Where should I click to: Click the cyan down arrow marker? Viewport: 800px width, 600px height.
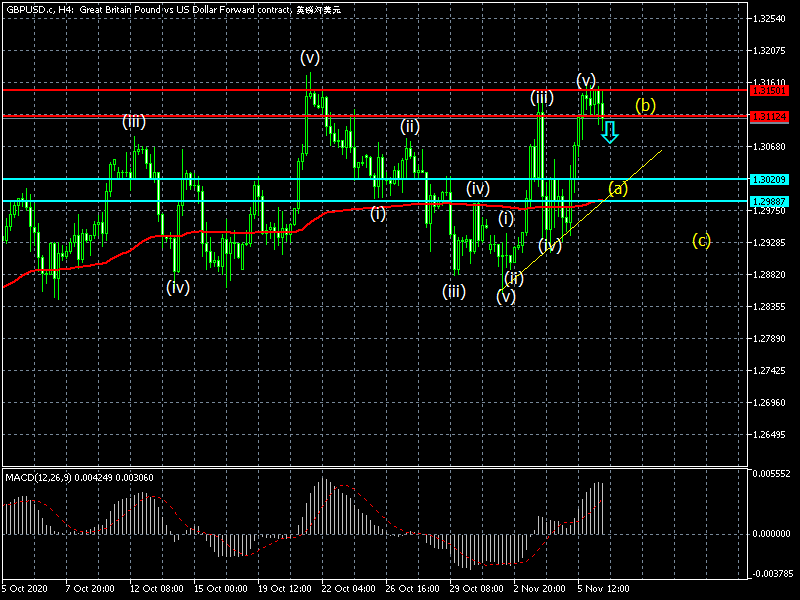(609, 131)
